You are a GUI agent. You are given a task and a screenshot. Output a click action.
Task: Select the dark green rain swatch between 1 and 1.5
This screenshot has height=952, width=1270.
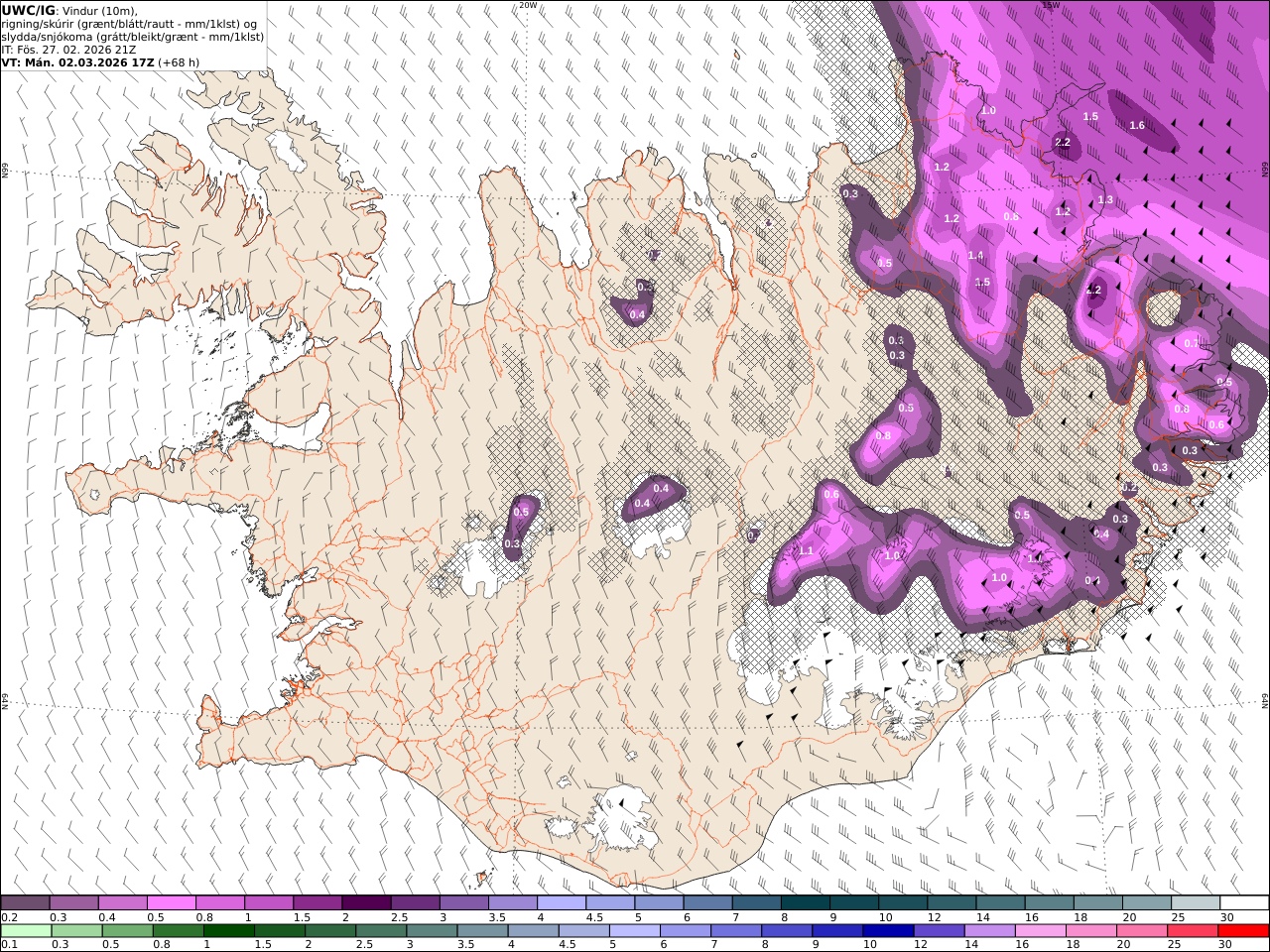click(229, 931)
